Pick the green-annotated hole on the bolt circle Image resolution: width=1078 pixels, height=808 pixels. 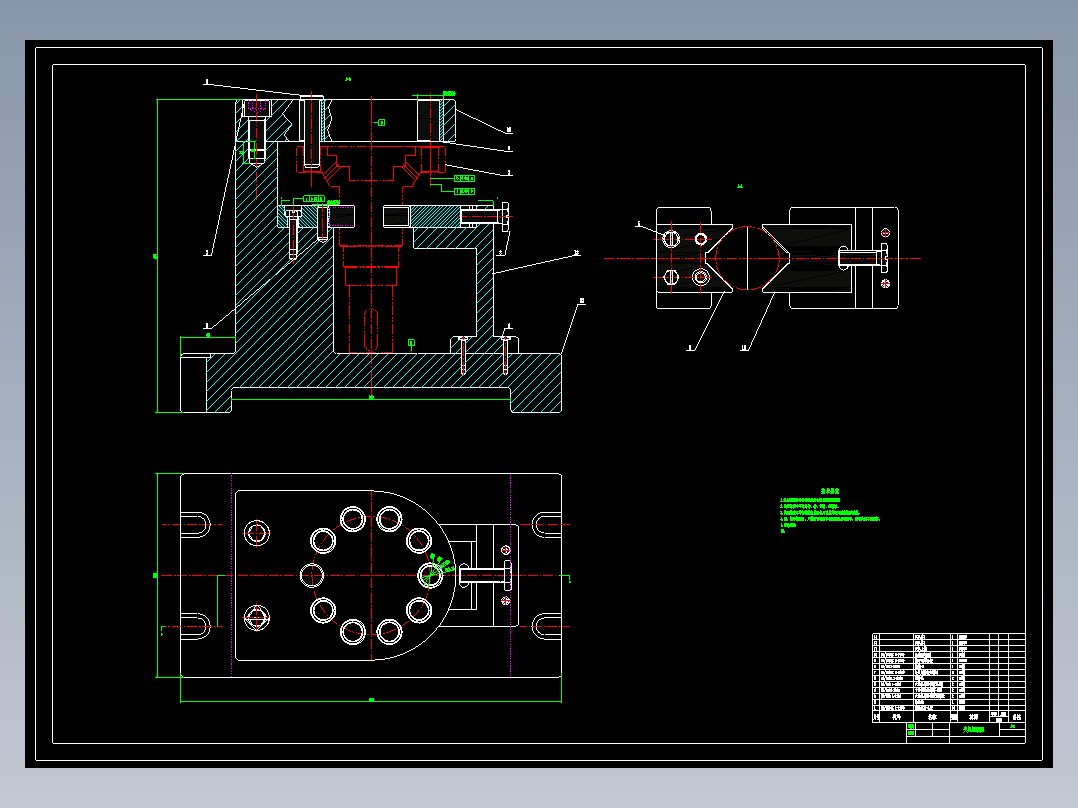pos(430,575)
